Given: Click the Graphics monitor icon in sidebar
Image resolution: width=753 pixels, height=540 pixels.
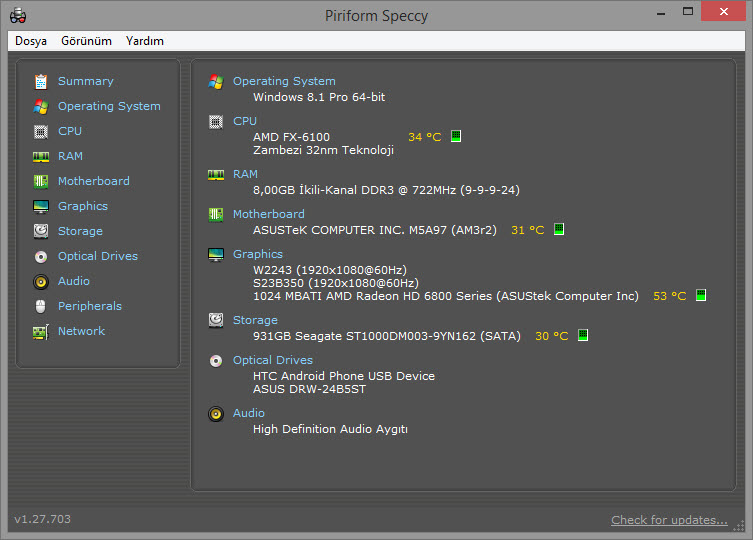Looking at the screenshot, I should click(41, 207).
